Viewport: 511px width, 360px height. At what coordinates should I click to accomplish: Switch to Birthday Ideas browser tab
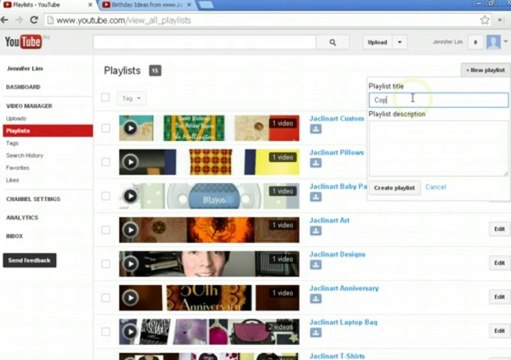click(147, 5)
